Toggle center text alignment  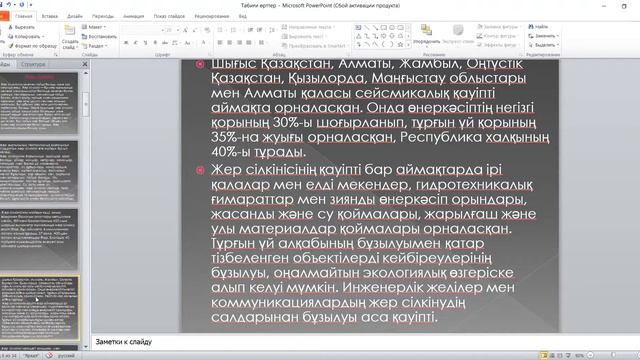pyautogui.click(x=230, y=42)
